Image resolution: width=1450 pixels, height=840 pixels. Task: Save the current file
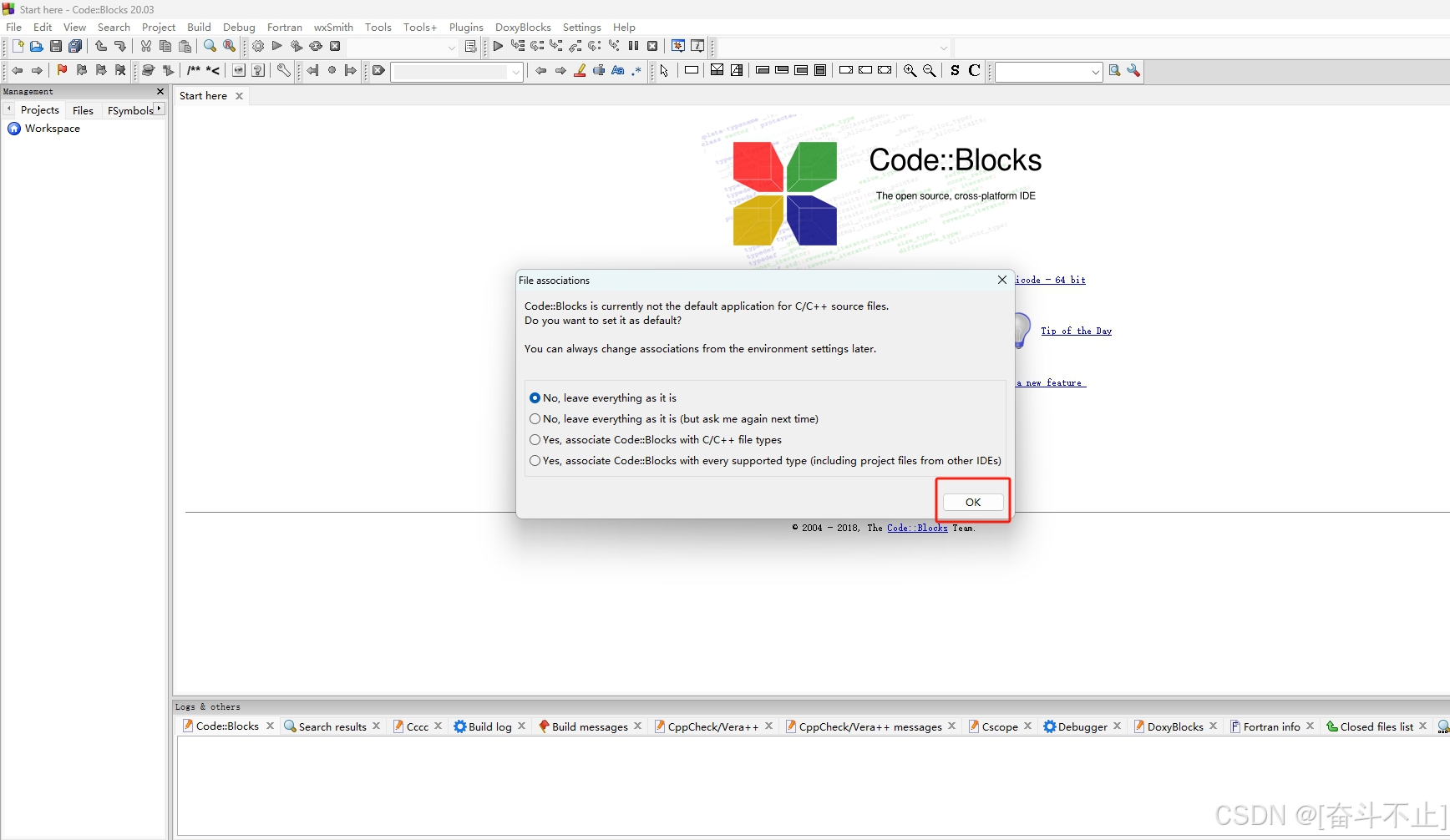click(55, 47)
